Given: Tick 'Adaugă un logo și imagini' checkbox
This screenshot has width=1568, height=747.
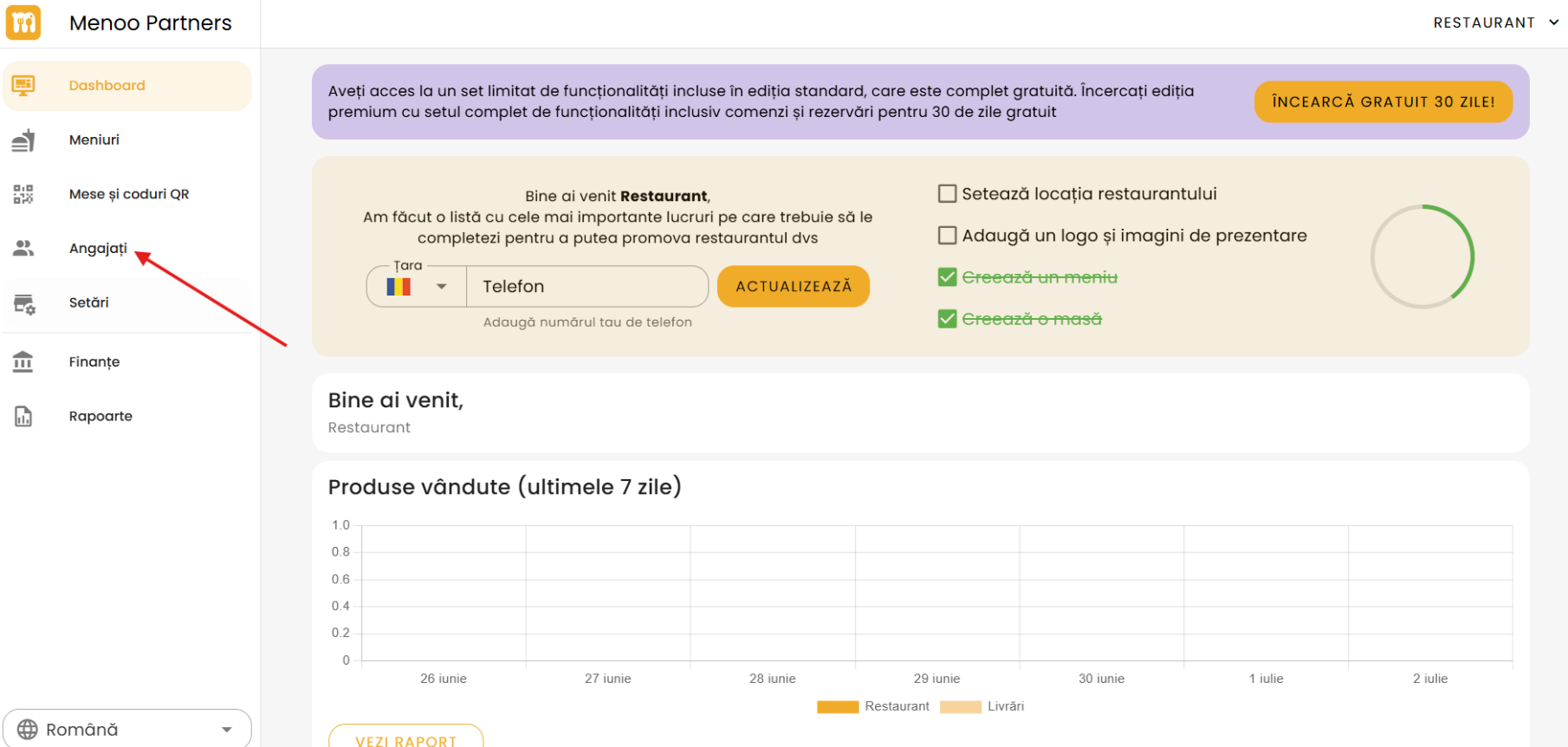Looking at the screenshot, I should [x=947, y=236].
